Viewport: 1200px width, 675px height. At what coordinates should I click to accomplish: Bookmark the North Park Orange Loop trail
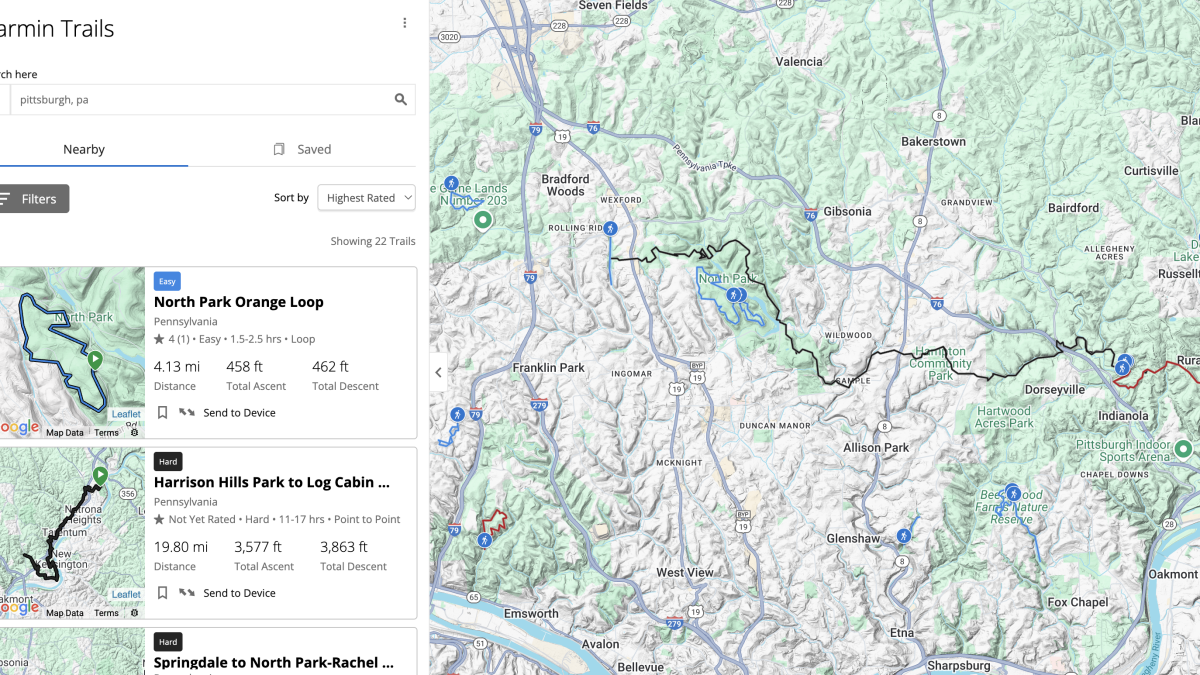point(162,412)
